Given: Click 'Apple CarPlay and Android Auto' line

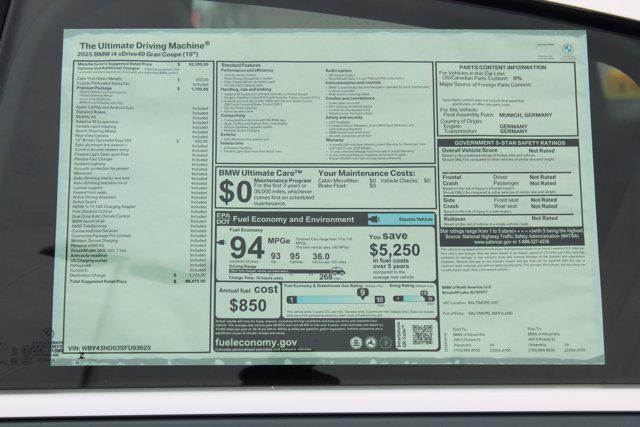Looking at the screenshot, I should click(105, 107).
